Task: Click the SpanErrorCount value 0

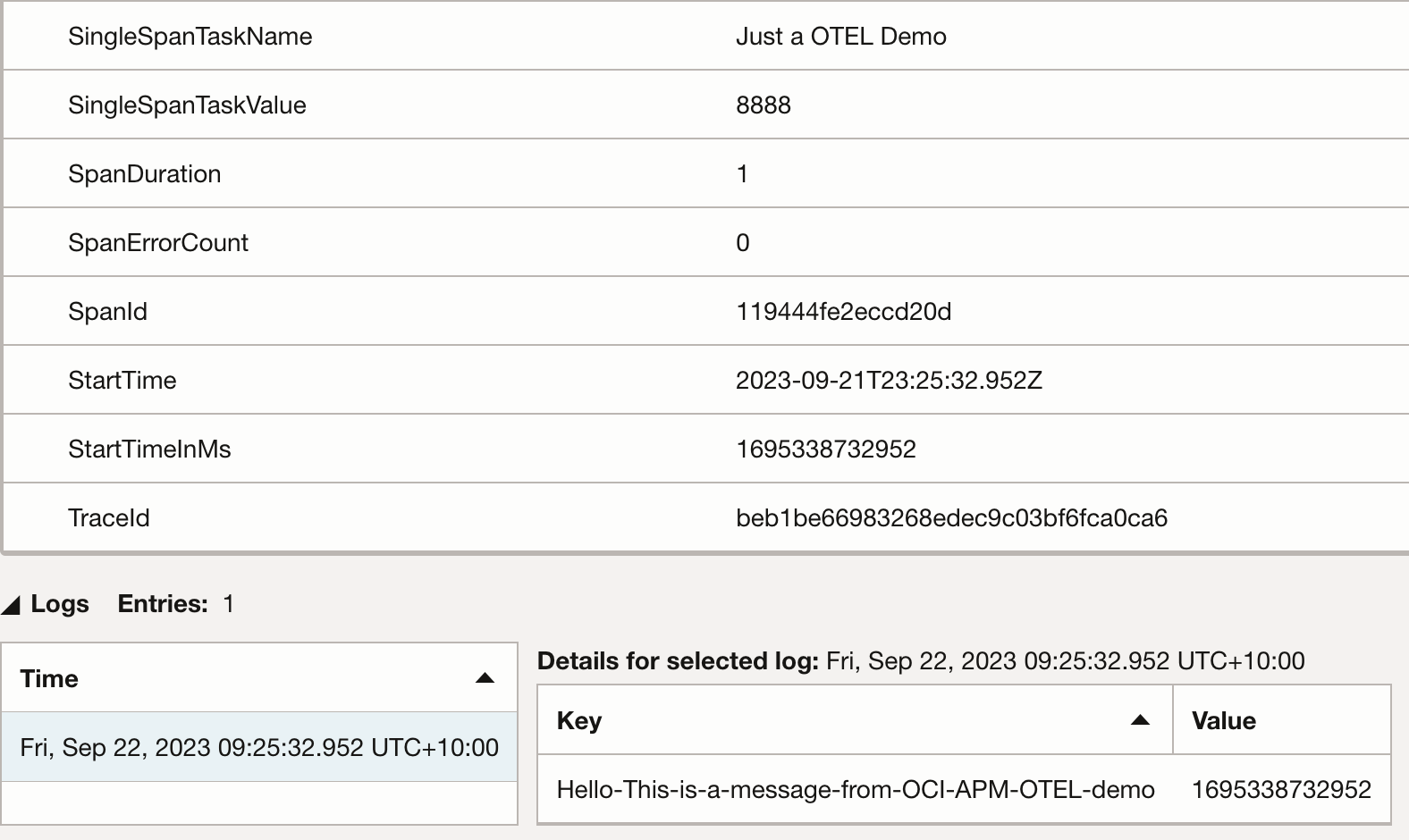Action: tap(743, 241)
